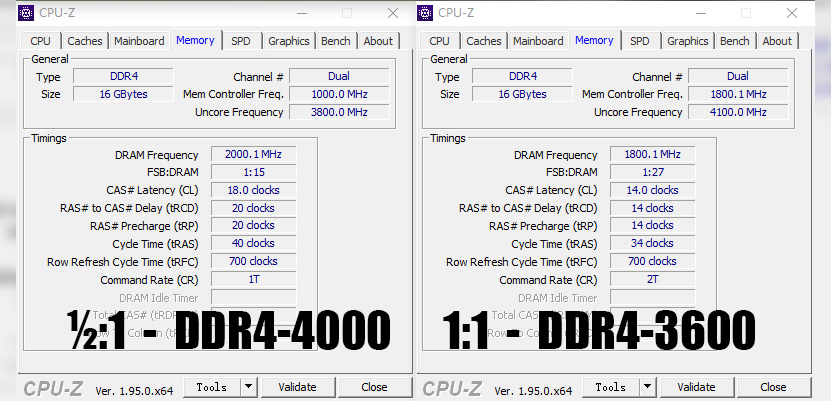The height and width of the screenshot is (401, 831).
Task: Open About tab in right CPU-Z window
Action: pyautogui.click(x=777, y=41)
